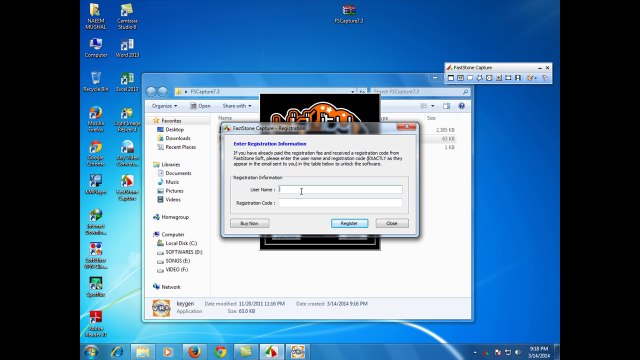Screen dimensions: 640x360
Task: Open Internet Explorer from taskbar
Action: point(117,351)
